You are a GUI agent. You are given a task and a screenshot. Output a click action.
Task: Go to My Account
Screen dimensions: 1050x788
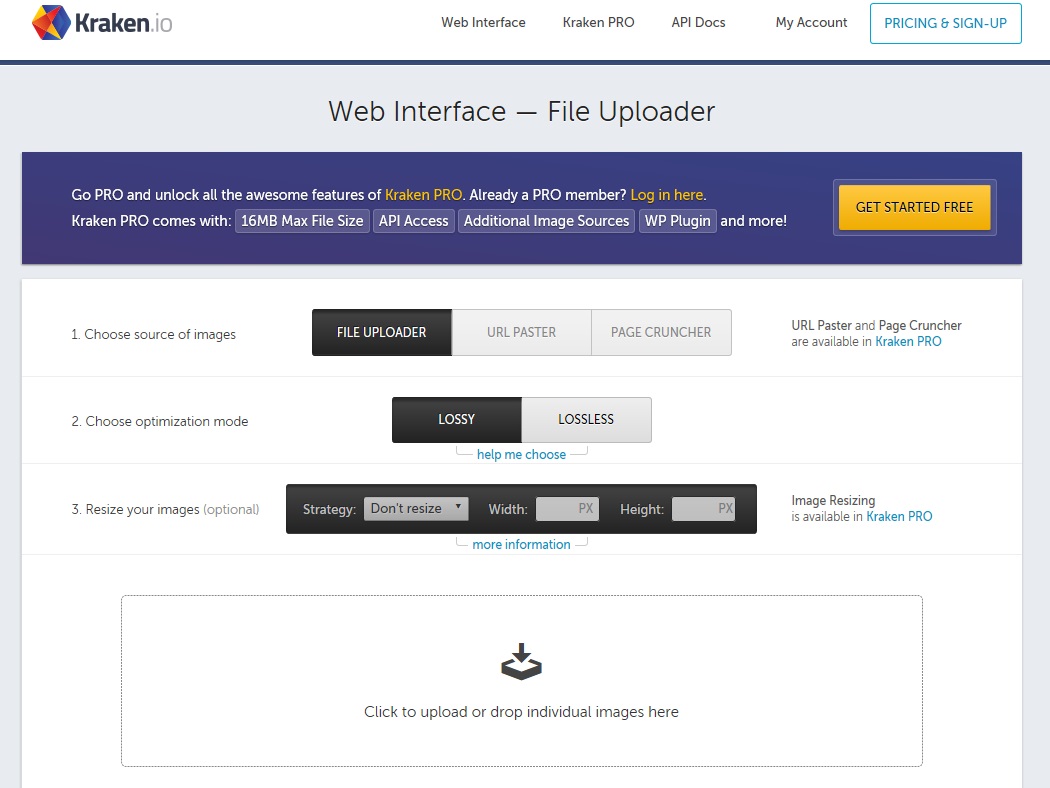(x=811, y=22)
